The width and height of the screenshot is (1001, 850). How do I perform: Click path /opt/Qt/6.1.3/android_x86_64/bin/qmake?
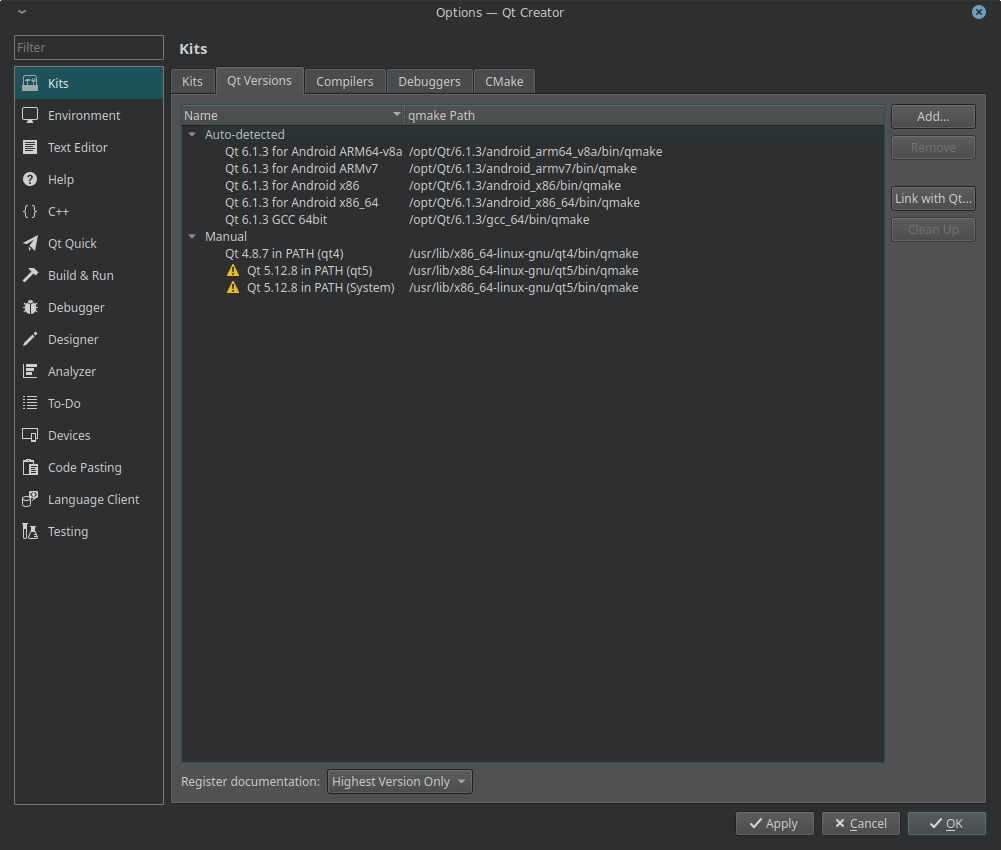(x=524, y=202)
